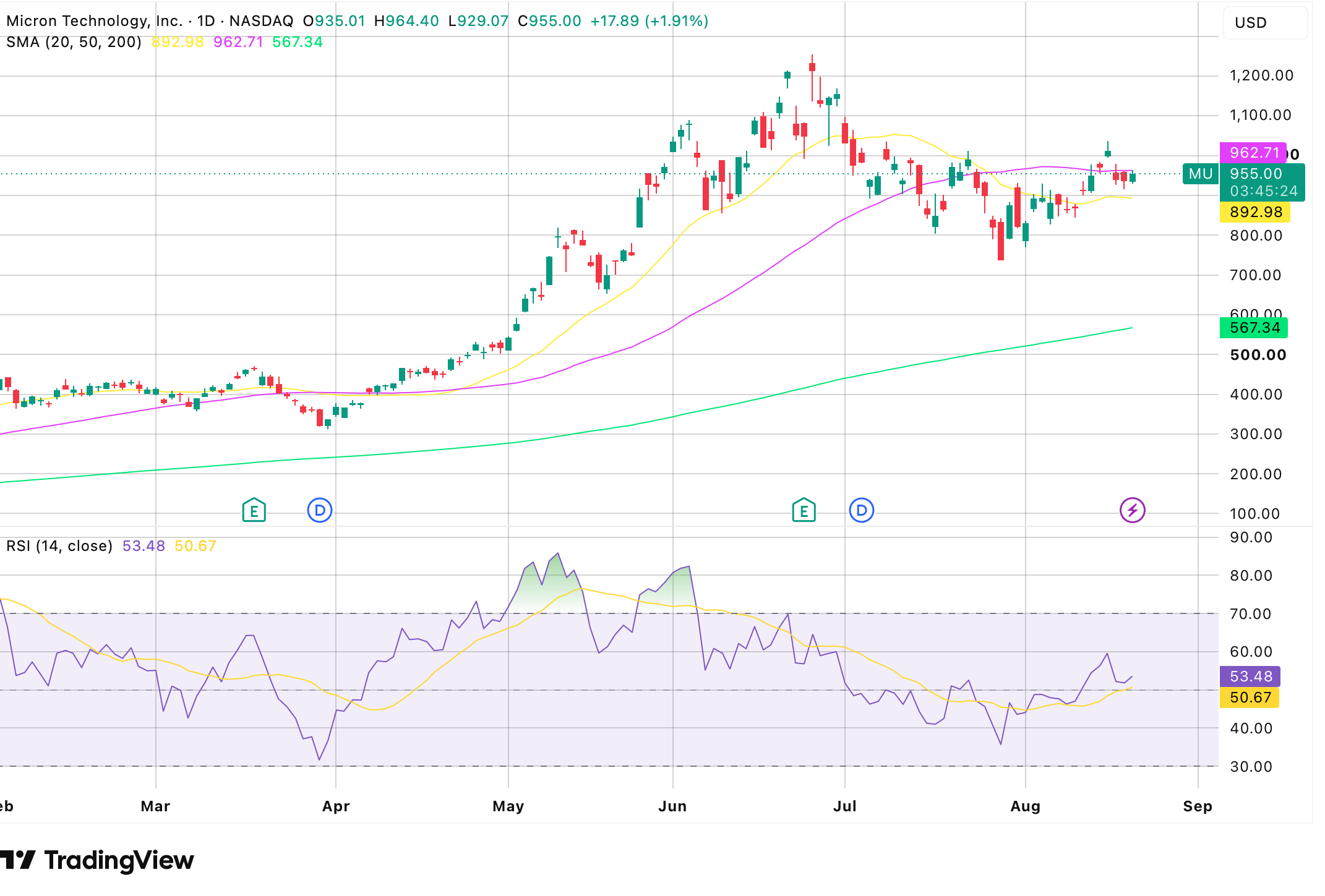Click the Aug label on the time axis

[x=1026, y=806]
